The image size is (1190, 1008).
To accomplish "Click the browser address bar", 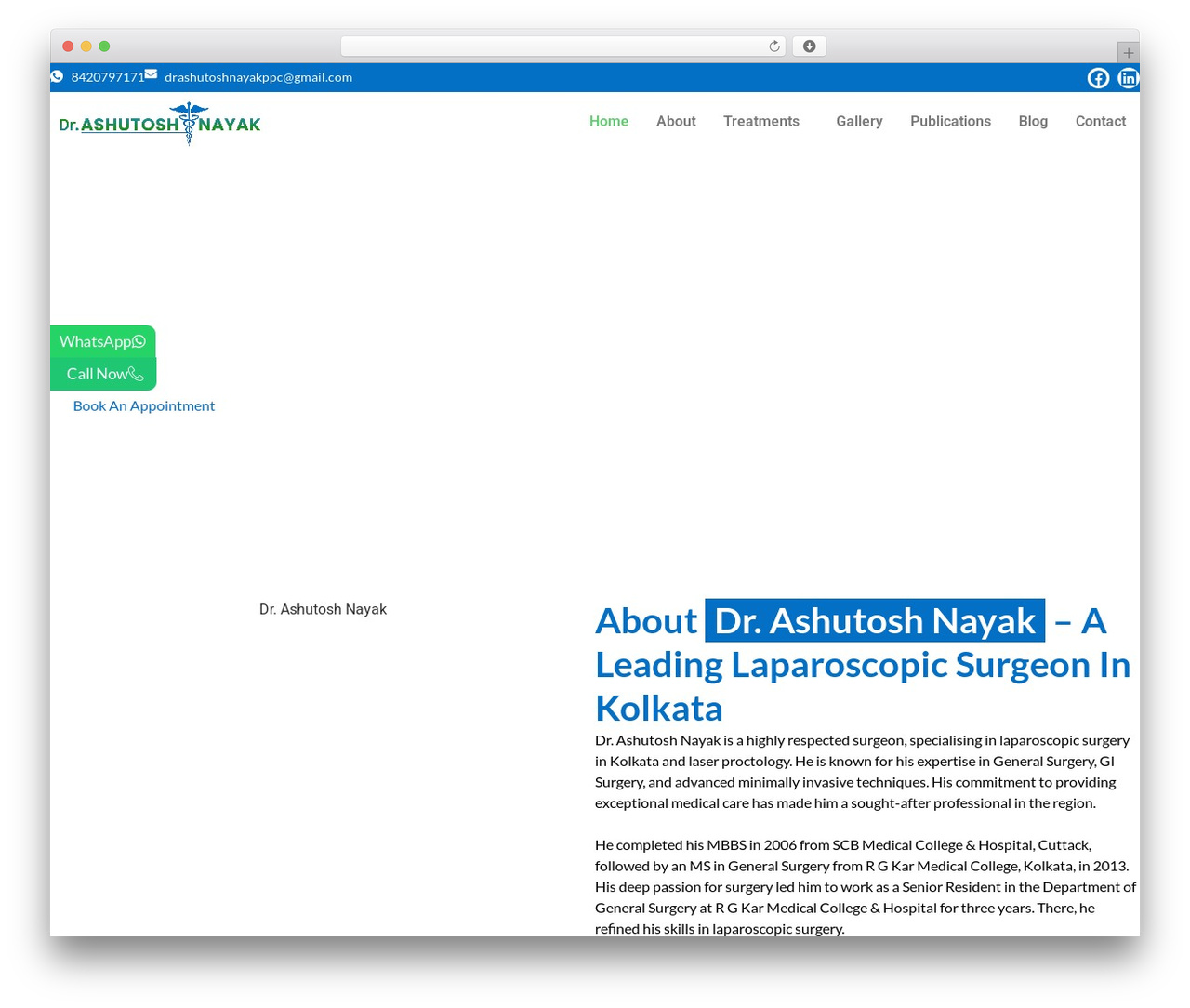I will point(562,46).
